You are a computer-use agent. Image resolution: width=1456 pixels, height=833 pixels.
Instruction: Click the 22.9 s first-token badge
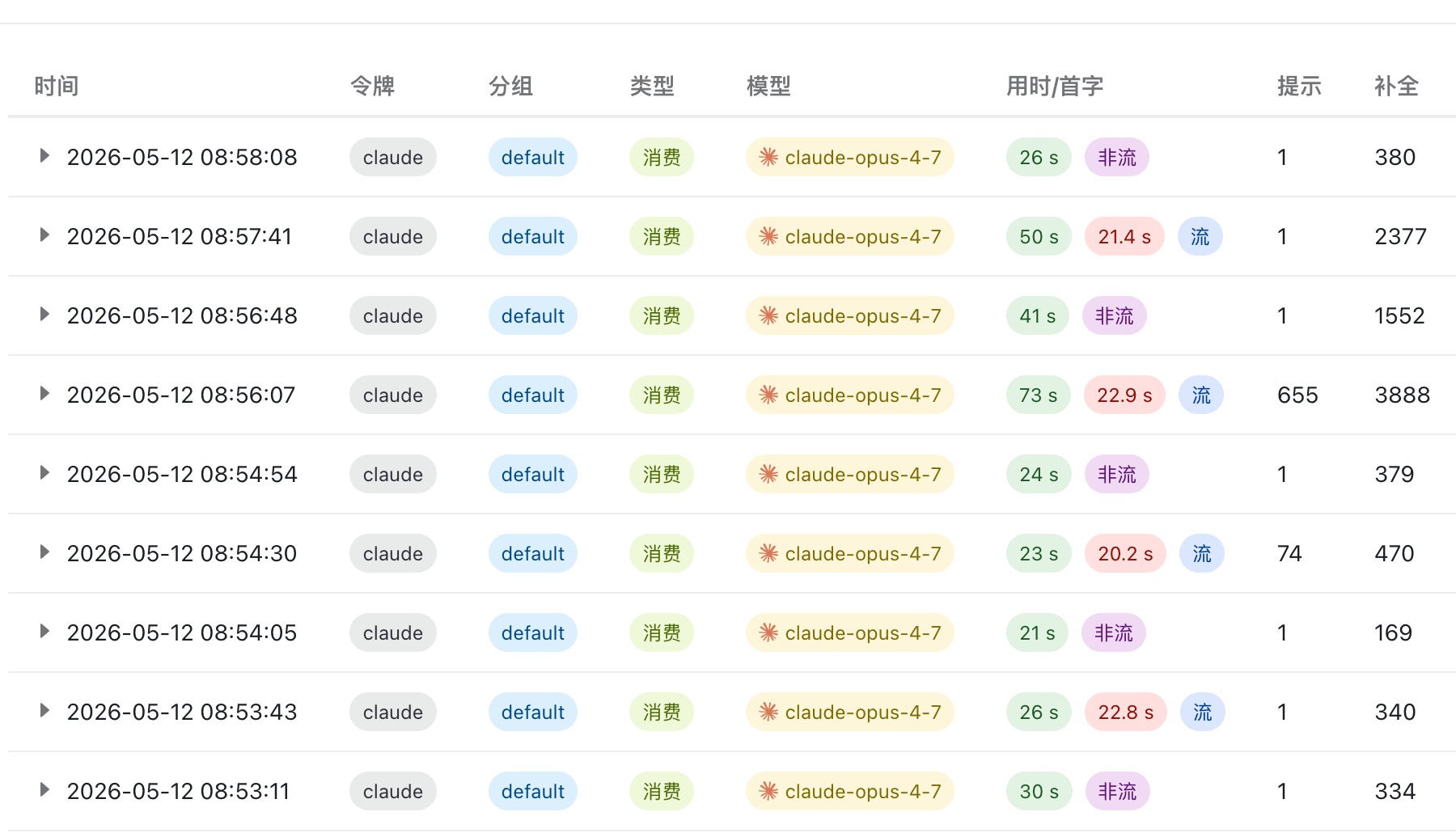pyautogui.click(x=1124, y=395)
